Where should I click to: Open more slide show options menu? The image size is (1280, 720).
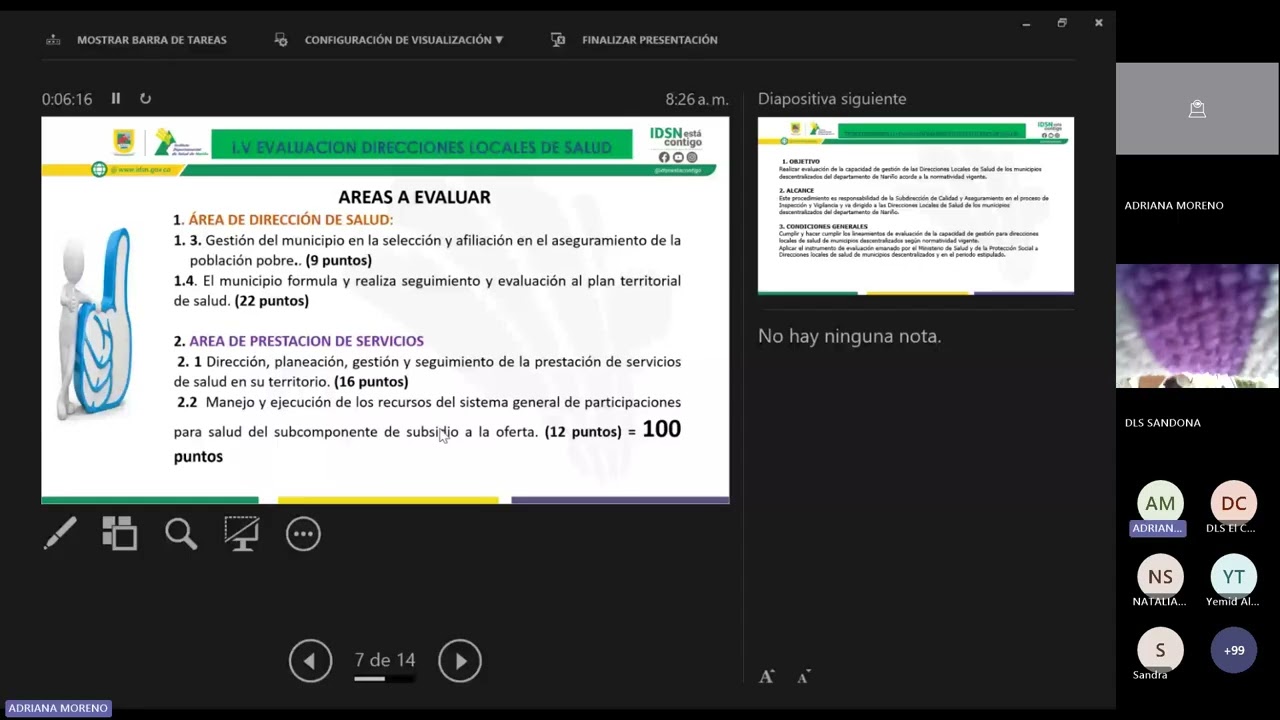pos(303,533)
